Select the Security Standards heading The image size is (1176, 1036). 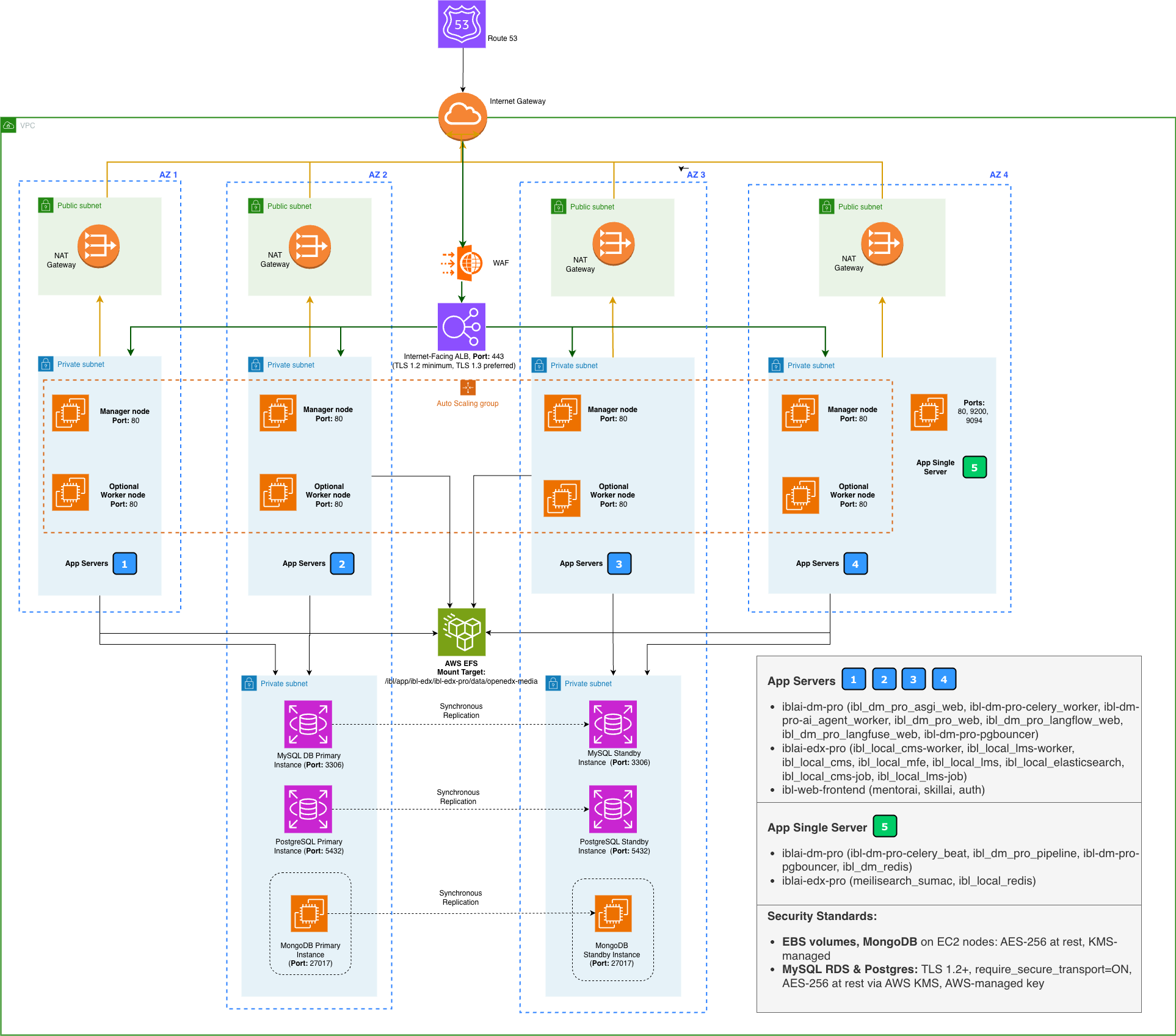(x=822, y=916)
